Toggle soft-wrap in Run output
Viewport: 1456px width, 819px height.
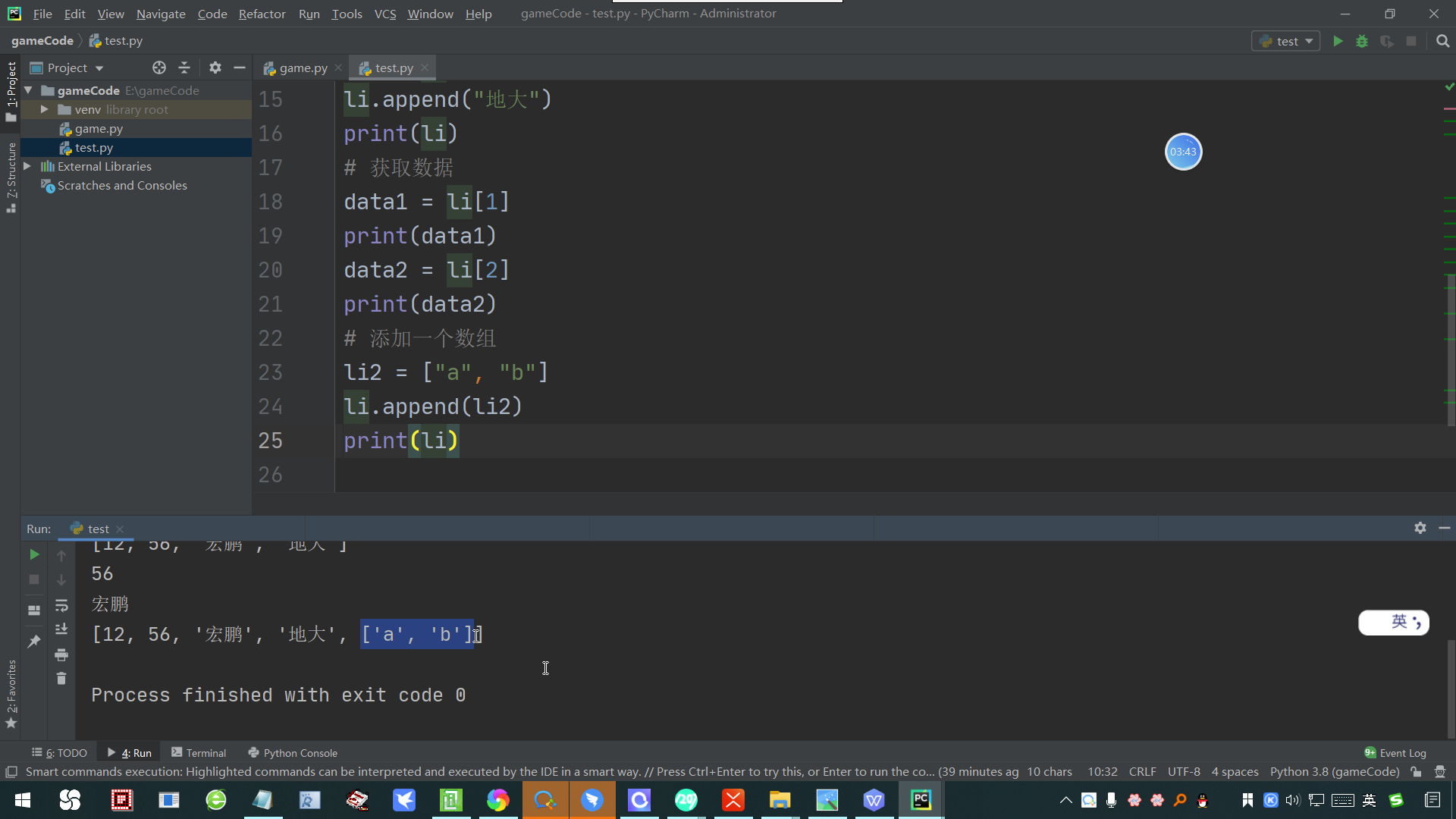[61, 605]
